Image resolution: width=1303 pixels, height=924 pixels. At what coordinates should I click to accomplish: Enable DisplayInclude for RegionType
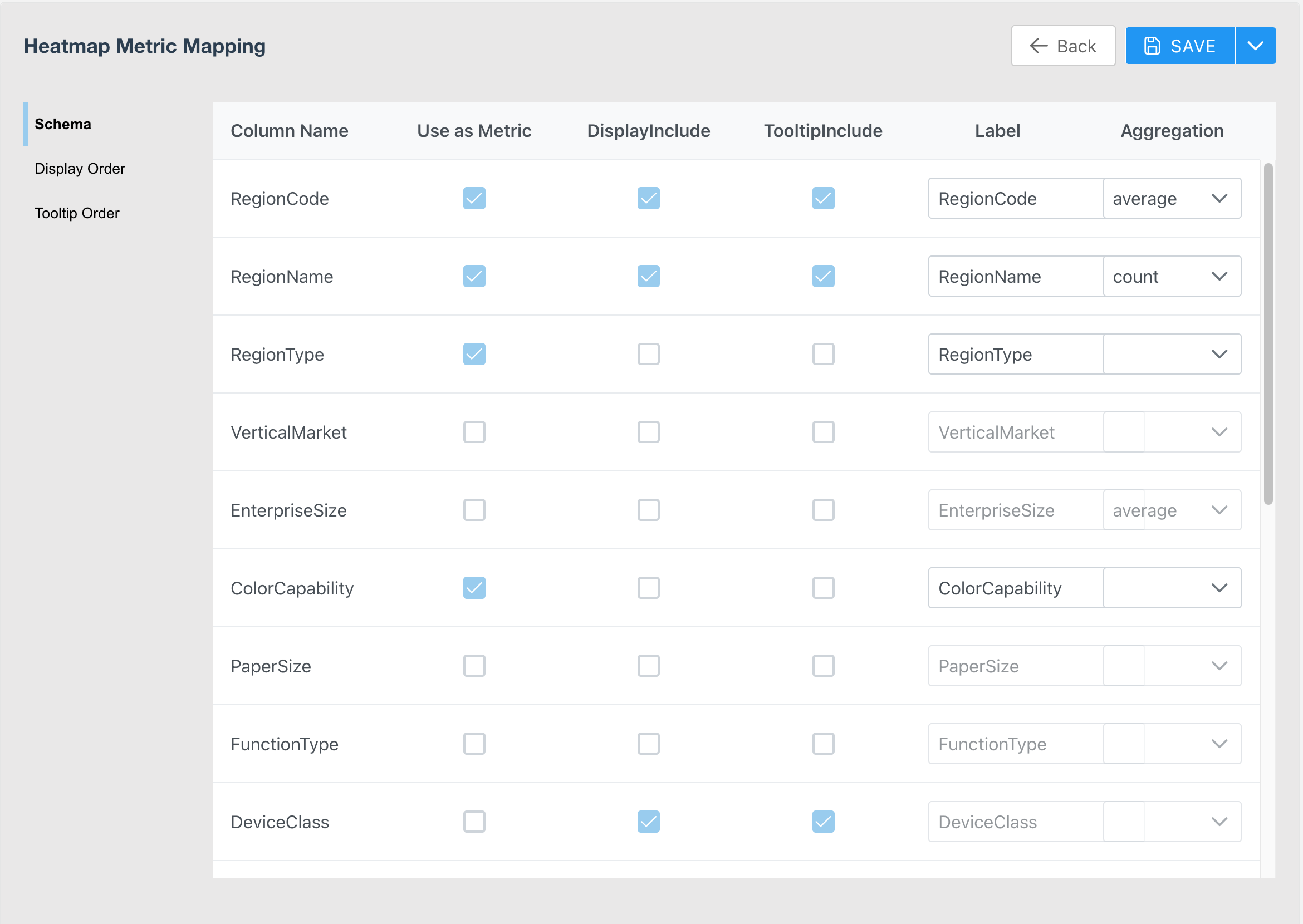(648, 355)
